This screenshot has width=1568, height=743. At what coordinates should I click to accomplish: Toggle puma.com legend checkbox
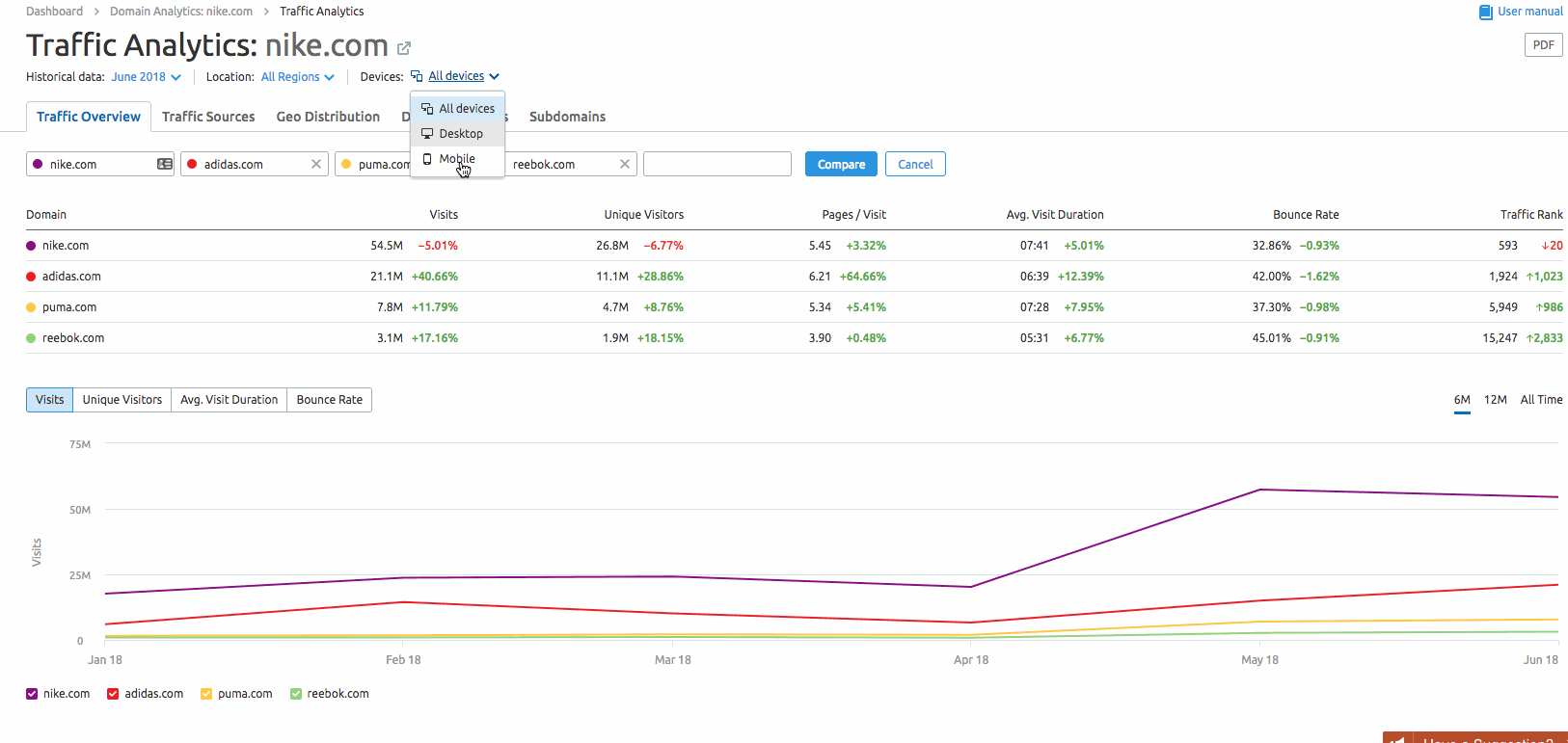[206, 694]
